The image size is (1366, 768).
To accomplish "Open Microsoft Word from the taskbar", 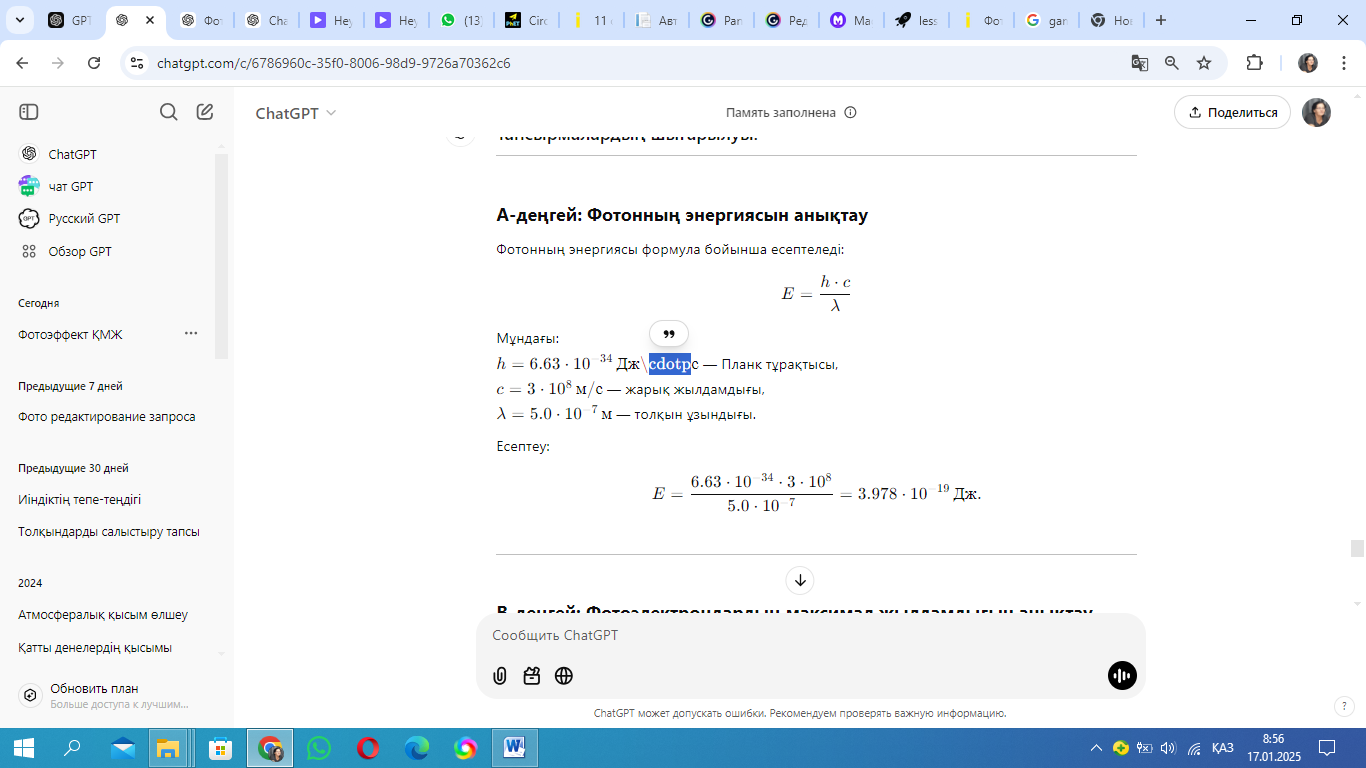I will 515,748.
